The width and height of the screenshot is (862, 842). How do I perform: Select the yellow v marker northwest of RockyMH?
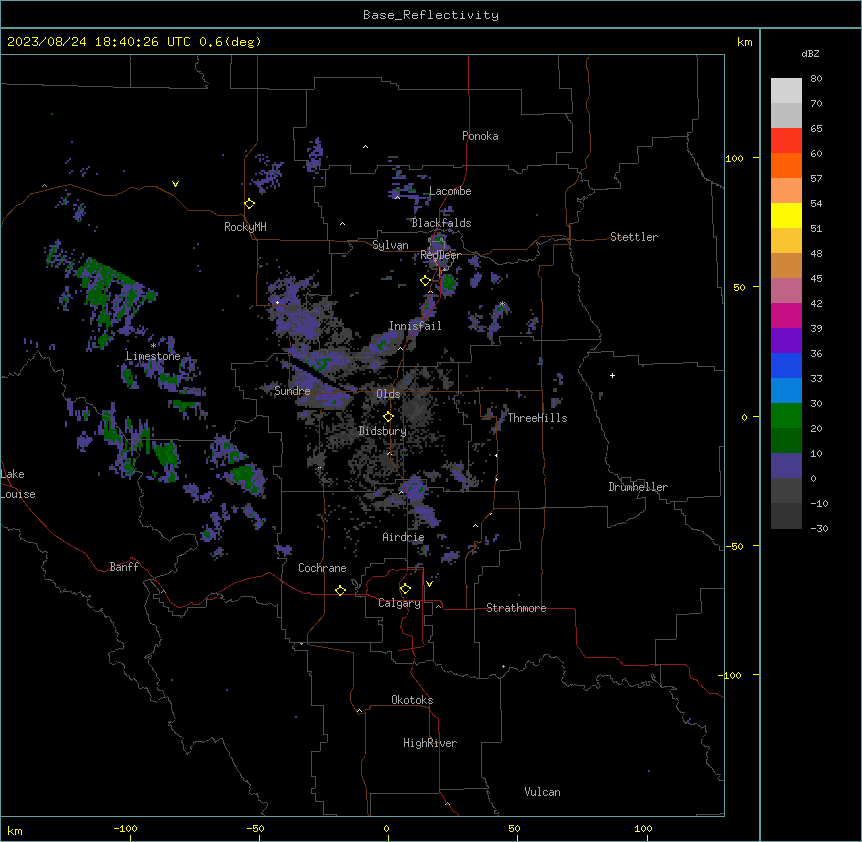175,184
